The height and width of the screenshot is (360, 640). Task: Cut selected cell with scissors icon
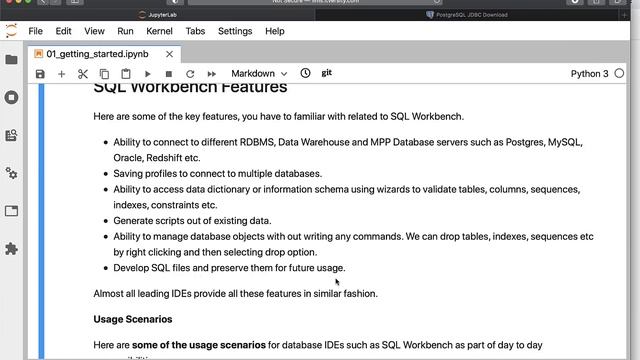point(83,74)
